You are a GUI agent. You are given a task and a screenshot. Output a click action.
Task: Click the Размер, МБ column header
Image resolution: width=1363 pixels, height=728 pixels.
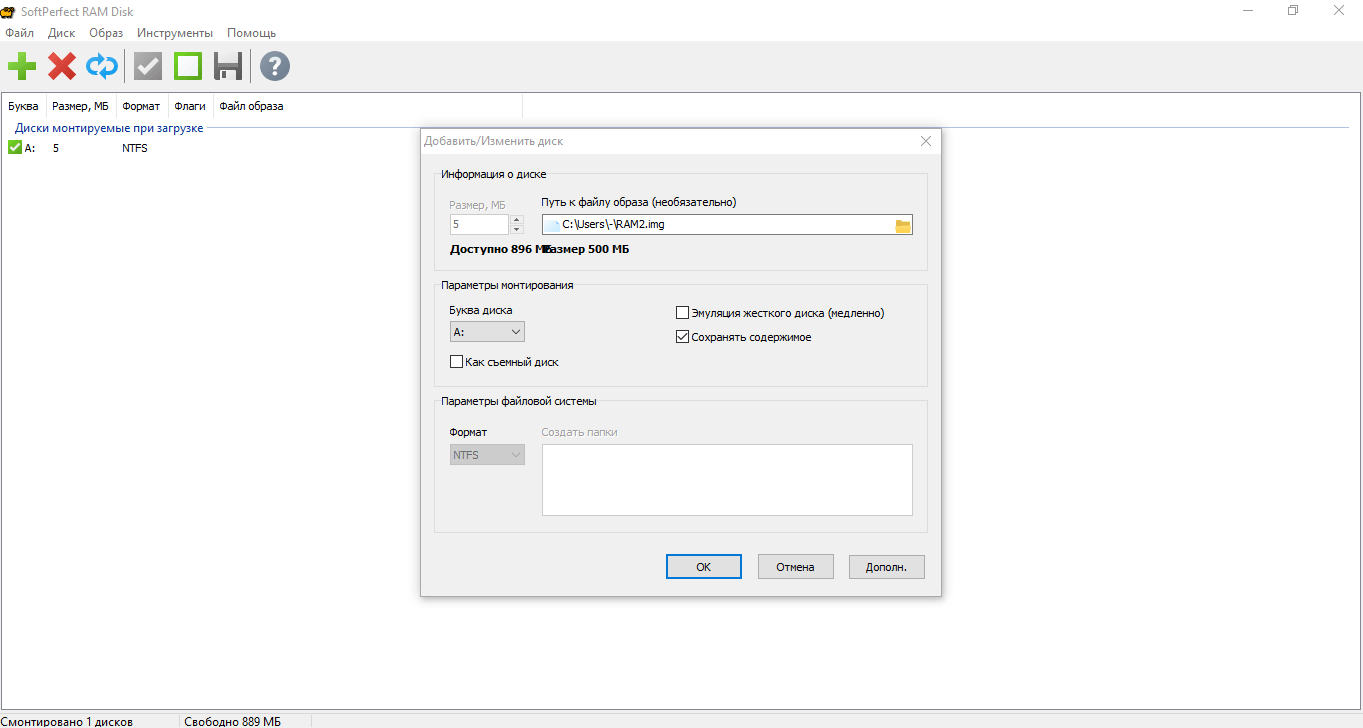tap(80, 106)
